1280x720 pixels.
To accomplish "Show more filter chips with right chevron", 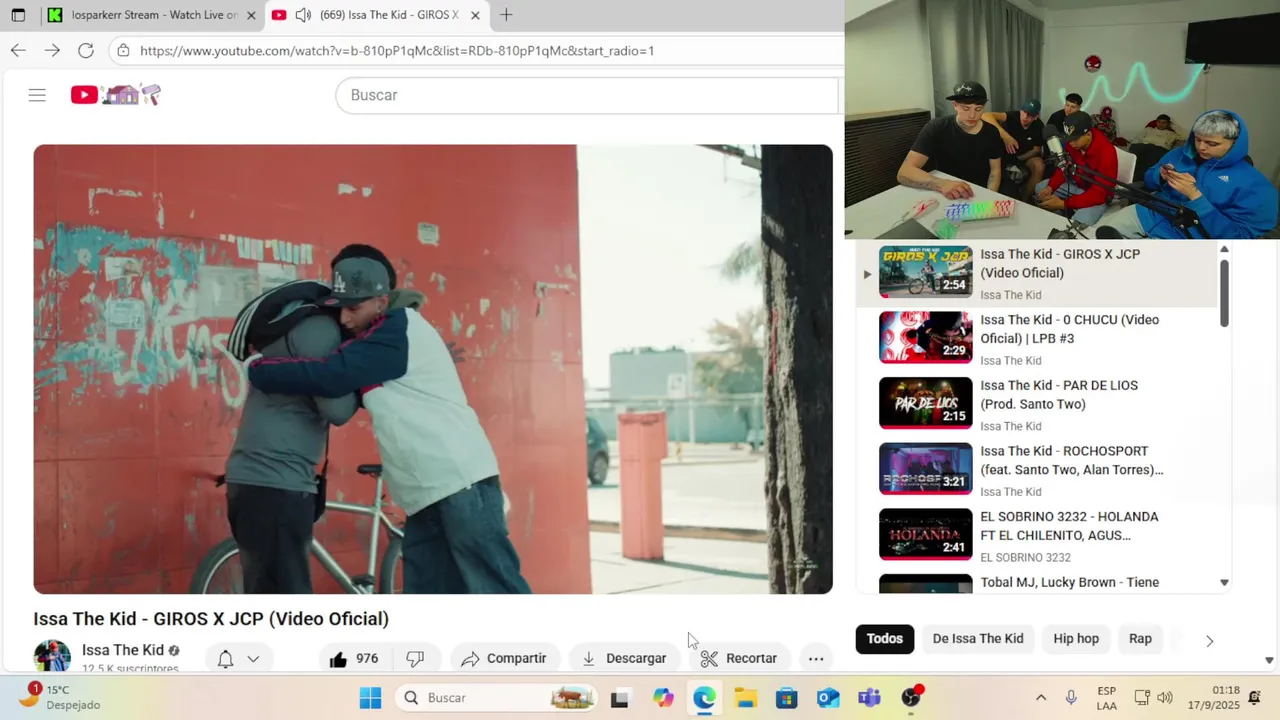I will [x=1209, y=641].
